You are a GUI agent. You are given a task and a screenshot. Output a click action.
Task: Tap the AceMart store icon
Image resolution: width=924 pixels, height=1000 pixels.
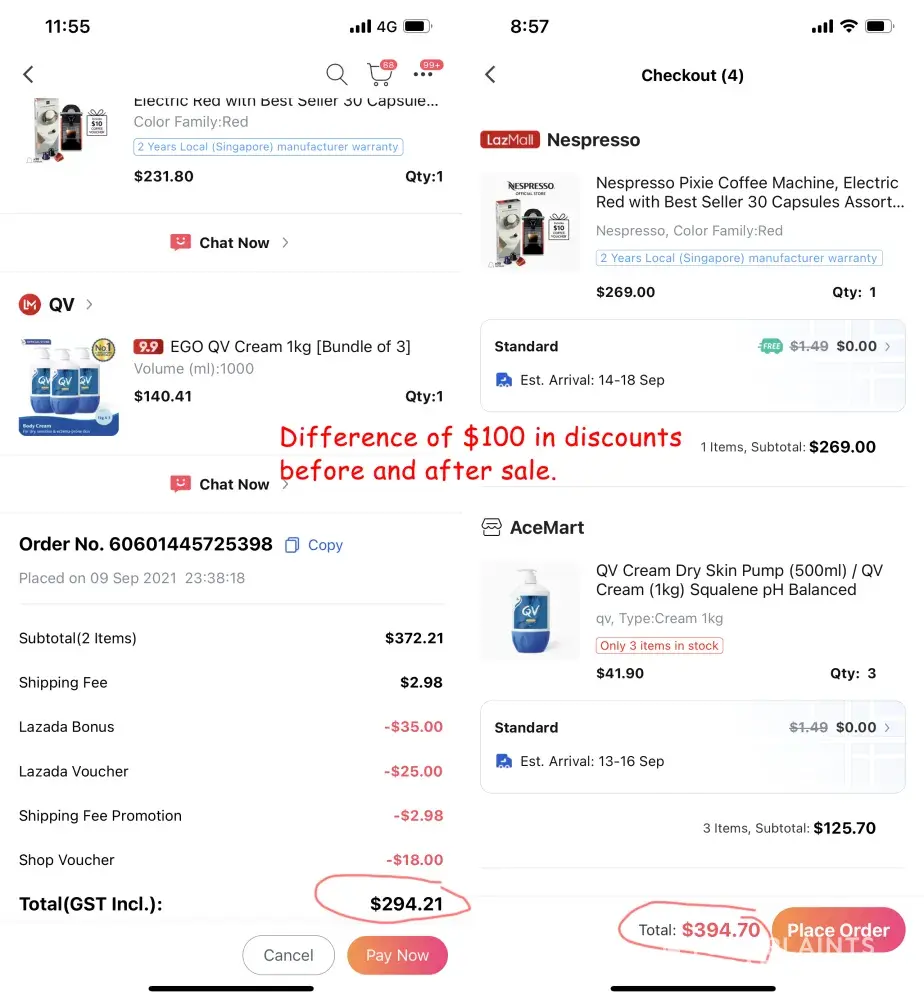click(491, 527)
